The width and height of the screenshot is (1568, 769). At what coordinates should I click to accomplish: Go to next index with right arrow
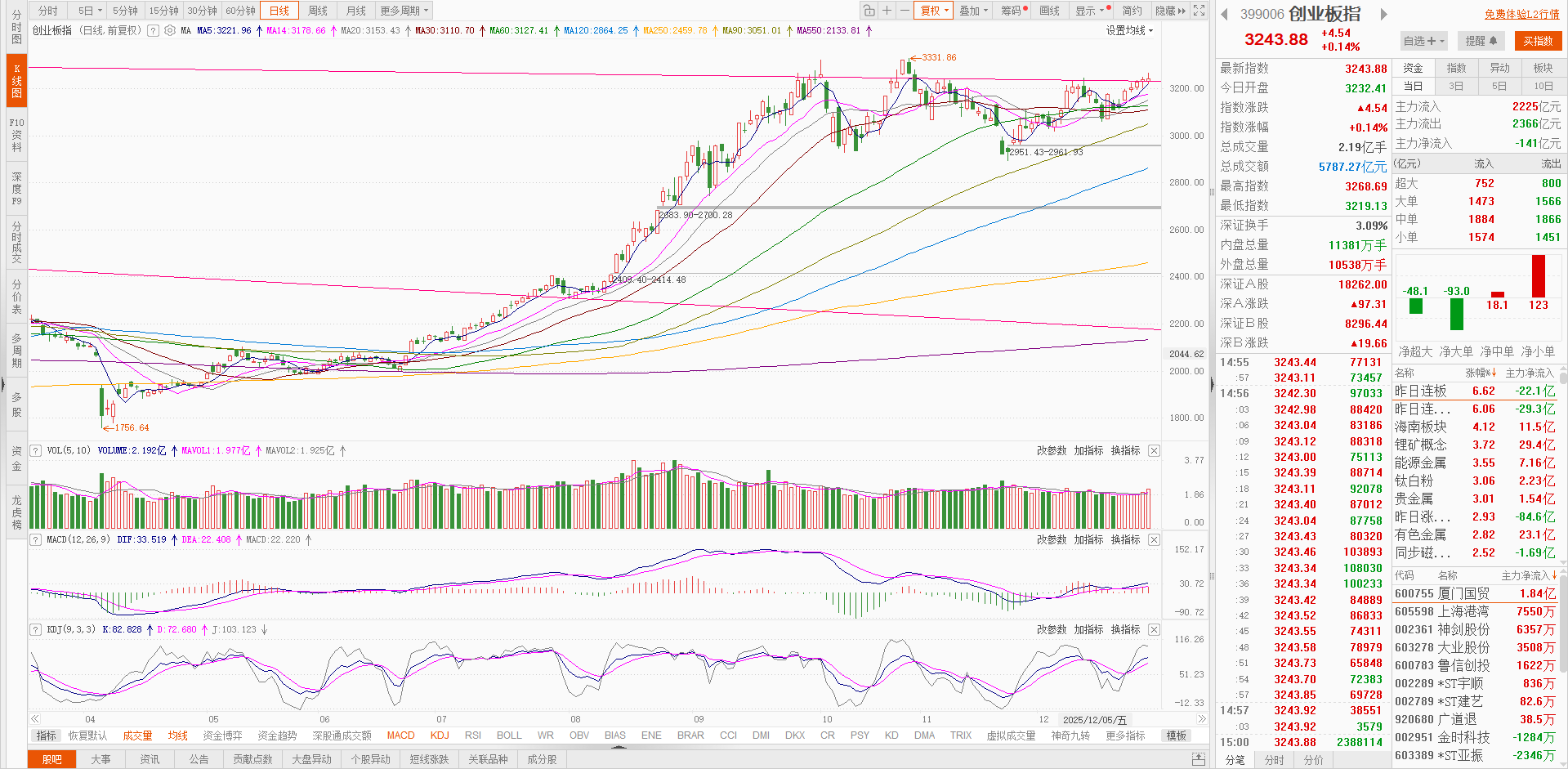(x=1384, y=14)
